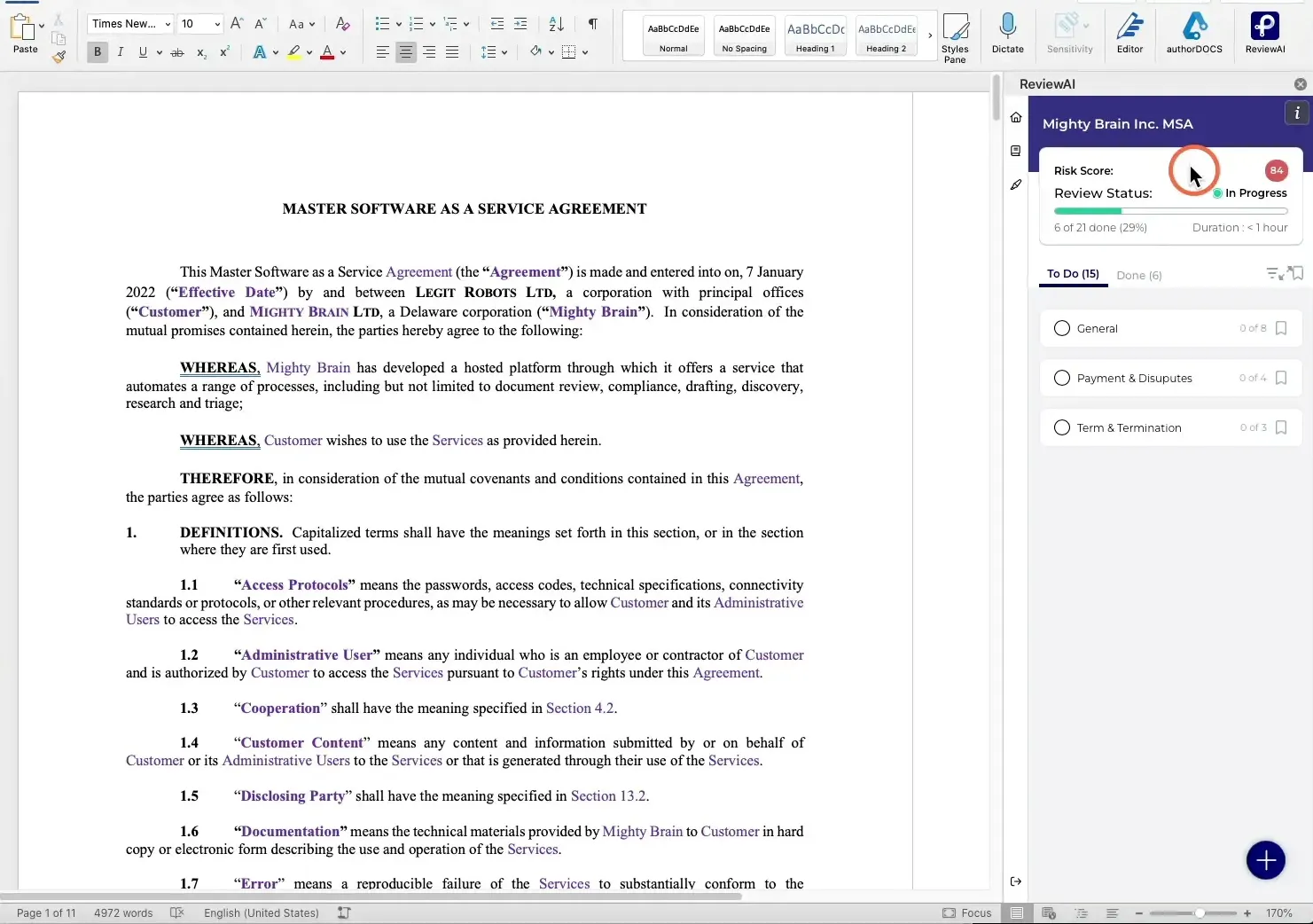Bookmark the General checklist item
Screen dimensions: 1313x924
(x=1281, y=328)
